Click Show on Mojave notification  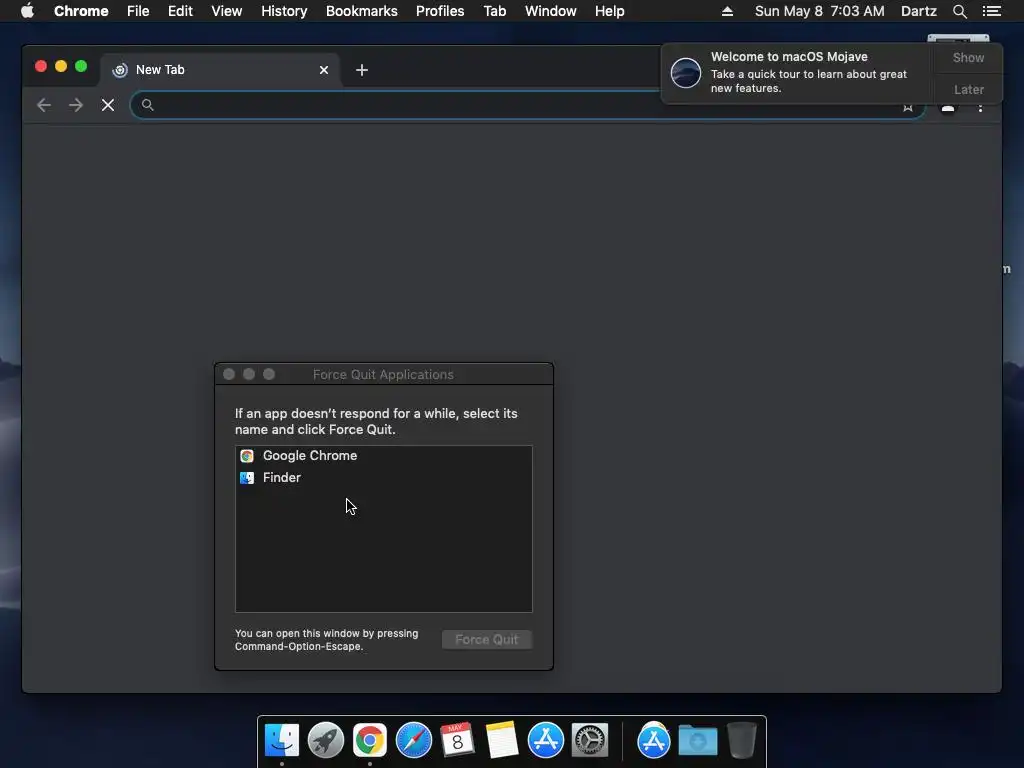click(968, 57)
